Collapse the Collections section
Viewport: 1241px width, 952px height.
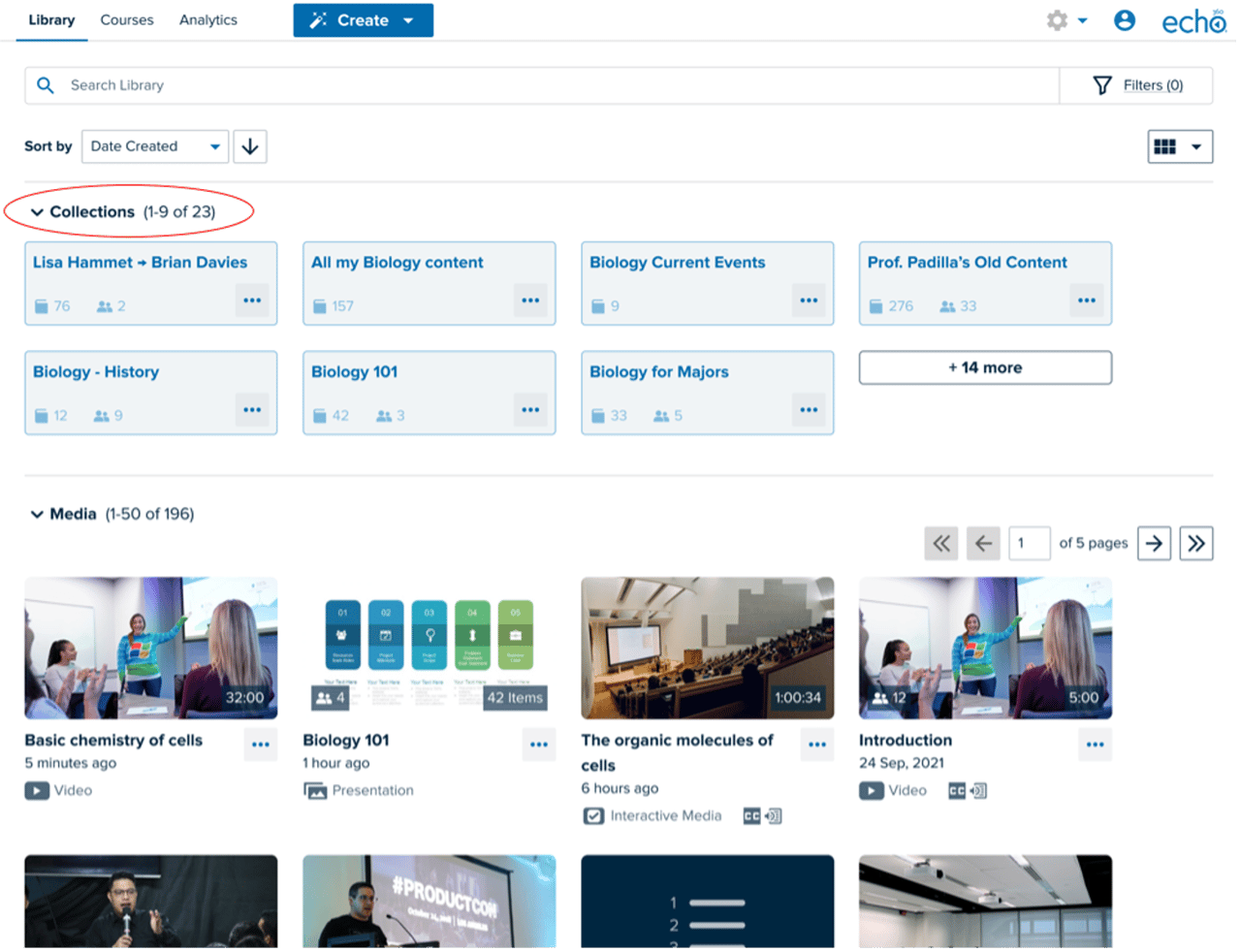[37, 212]
